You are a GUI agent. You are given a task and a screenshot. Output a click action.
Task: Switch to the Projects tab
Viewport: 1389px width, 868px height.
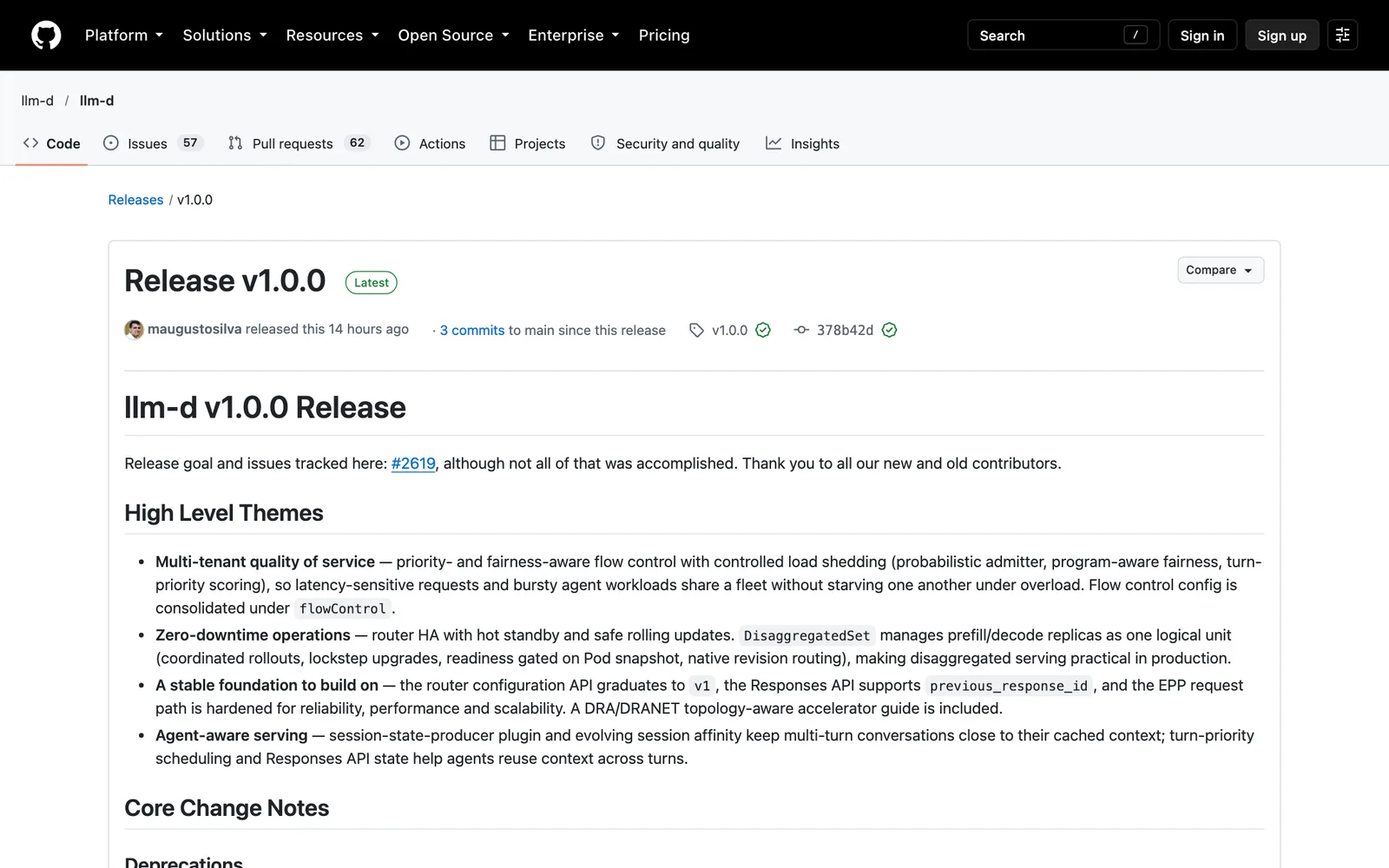pos(528,143)
